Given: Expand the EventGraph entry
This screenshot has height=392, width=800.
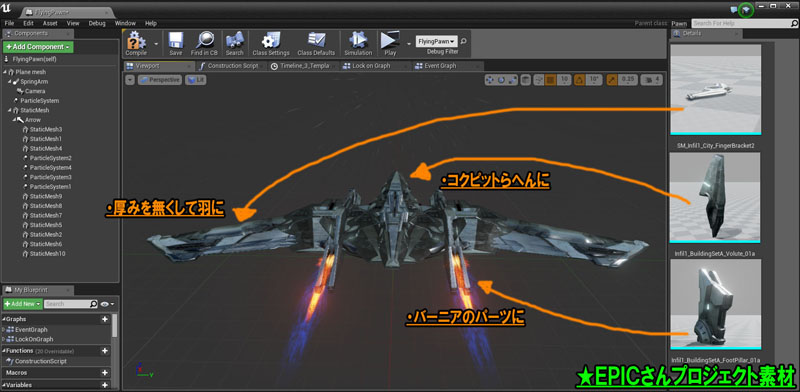Looking at the screenshot, I should point(5,330).
